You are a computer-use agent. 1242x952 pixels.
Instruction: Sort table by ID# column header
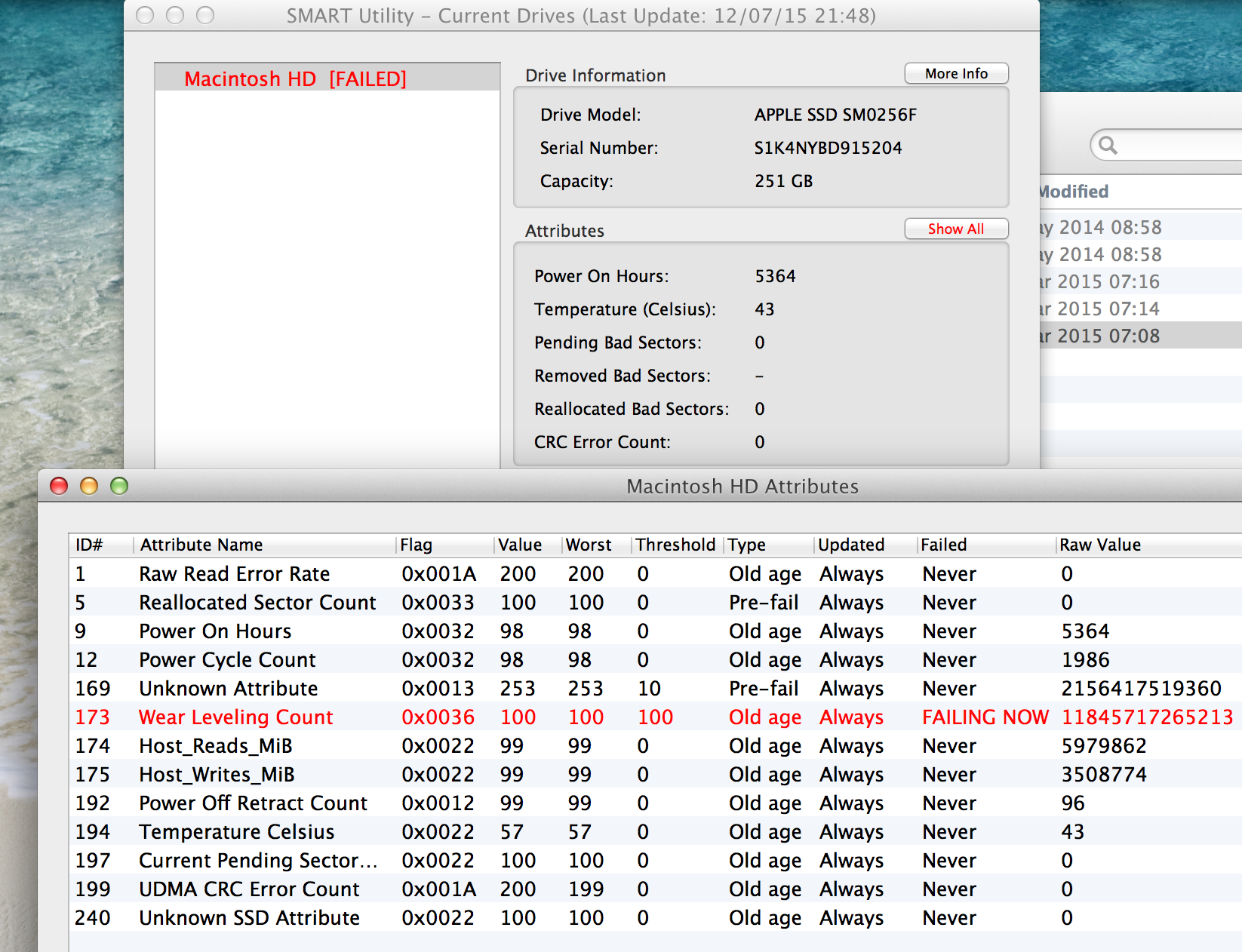(x=90, y=545)
